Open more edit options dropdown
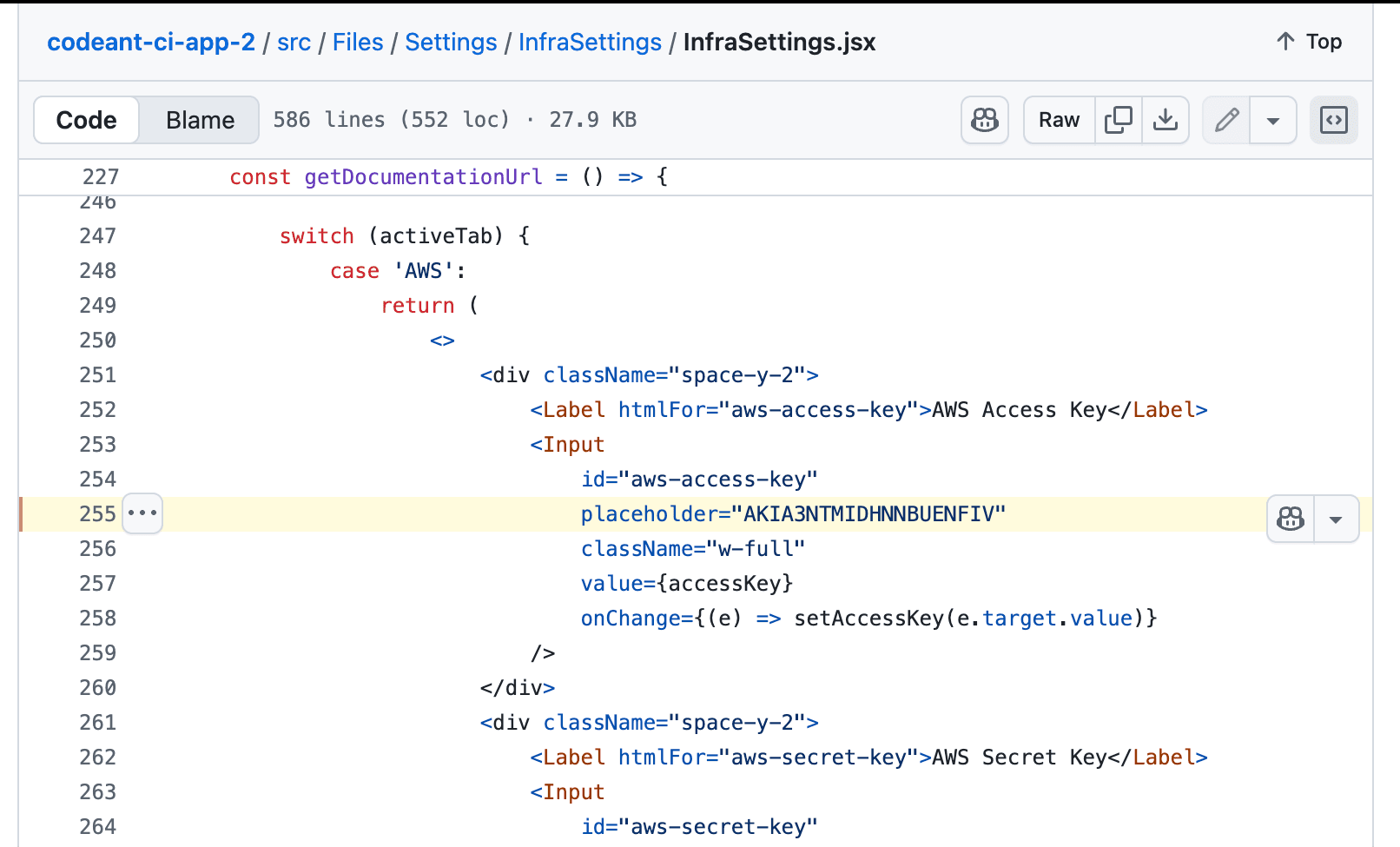1400x847 pixels. click(1273, 120)
